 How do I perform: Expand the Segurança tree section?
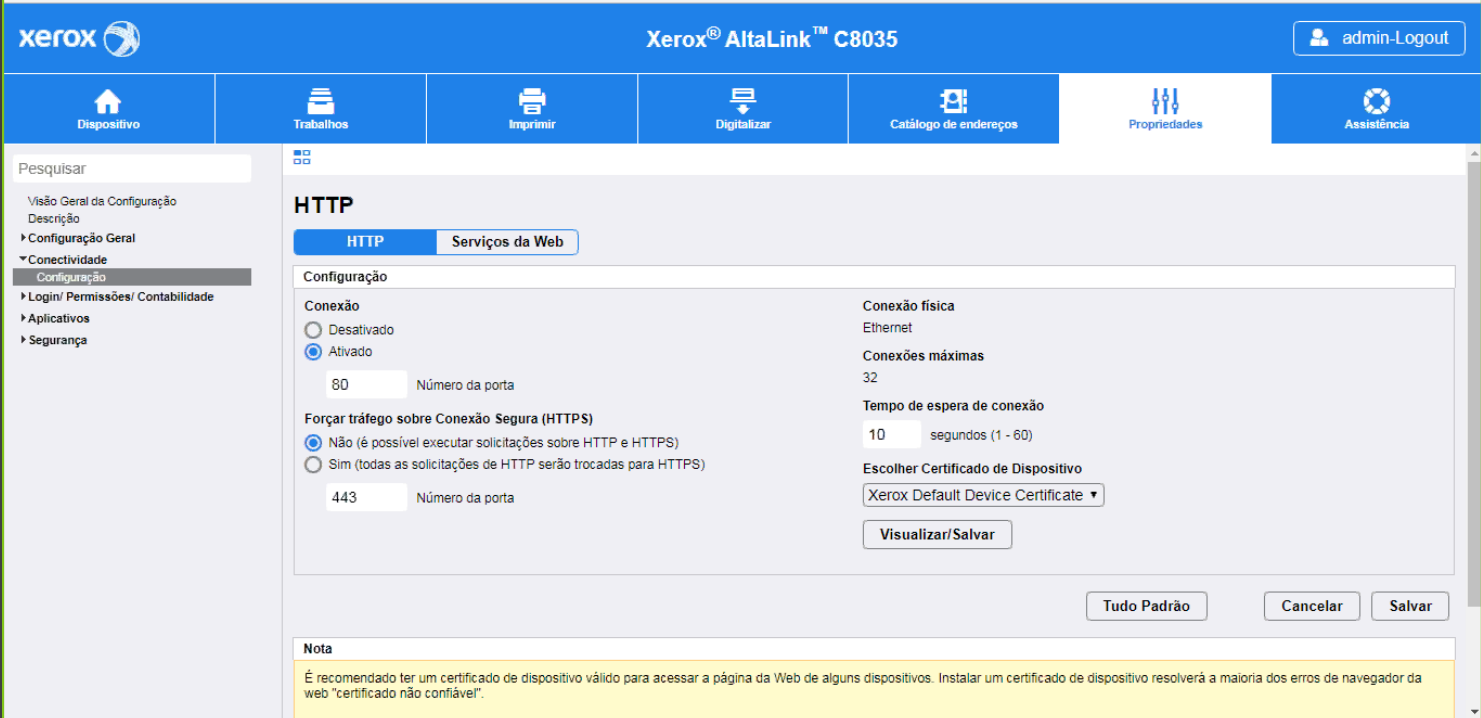point(57,340)
